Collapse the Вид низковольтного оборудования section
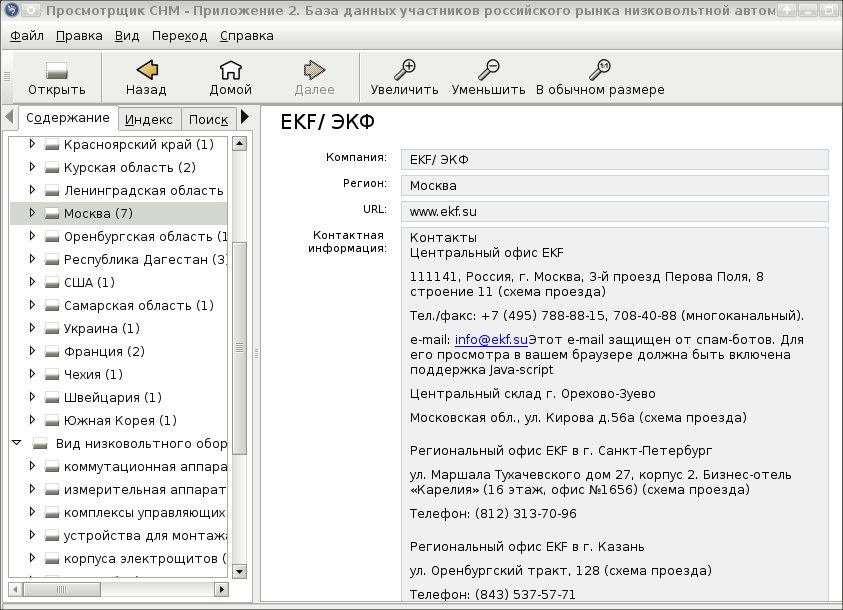843x610 pixels. [x=17, y=443]
